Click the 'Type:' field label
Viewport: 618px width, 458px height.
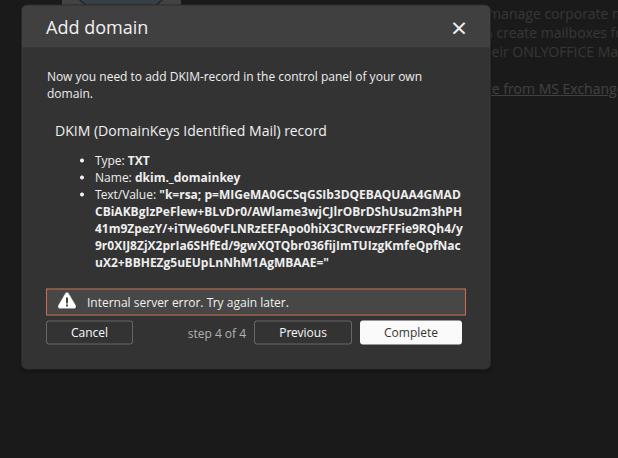pos(110,160)
